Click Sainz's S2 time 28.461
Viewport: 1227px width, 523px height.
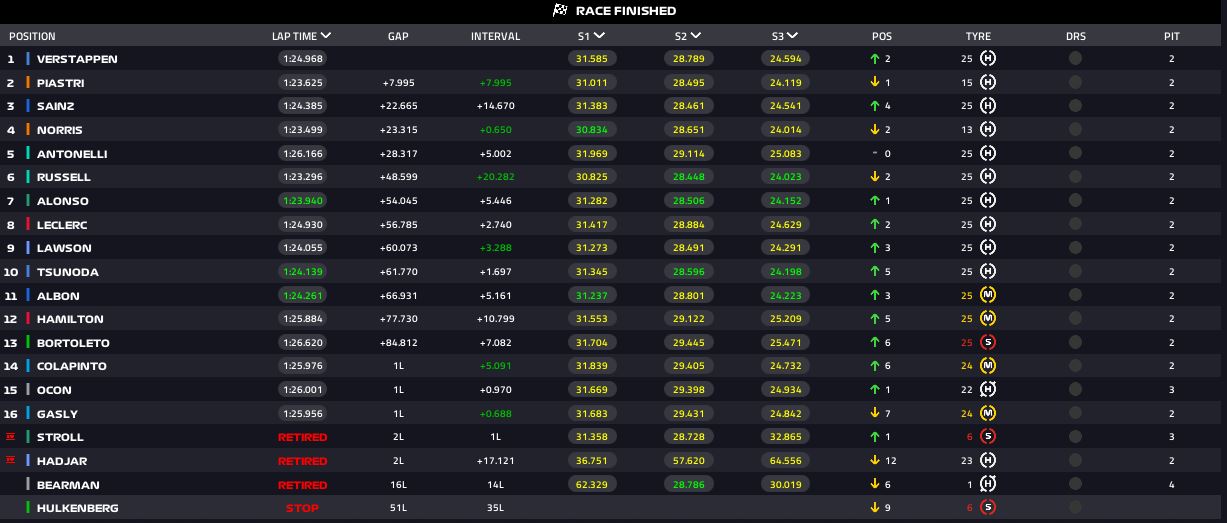689,106
